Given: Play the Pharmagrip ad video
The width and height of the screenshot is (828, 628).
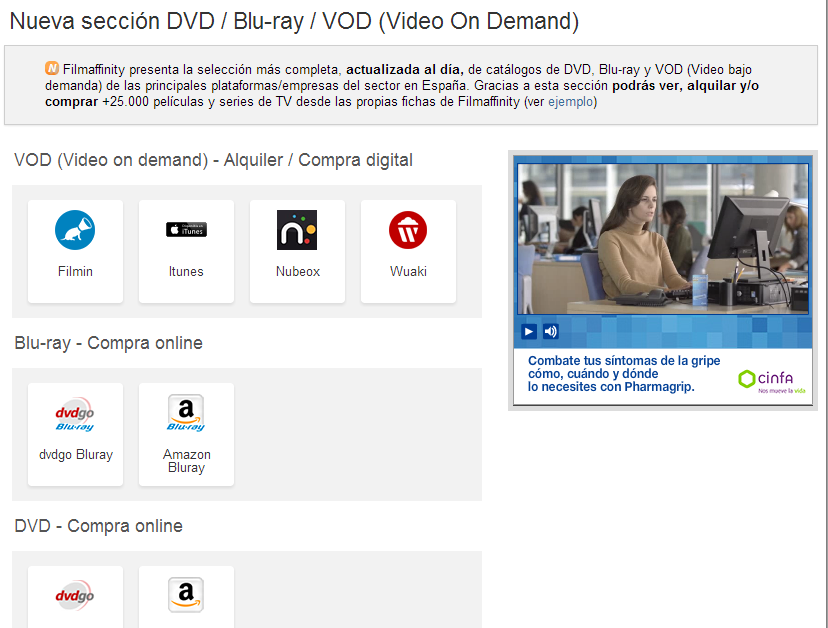Looking at the screenshot, I should [529, 331].
